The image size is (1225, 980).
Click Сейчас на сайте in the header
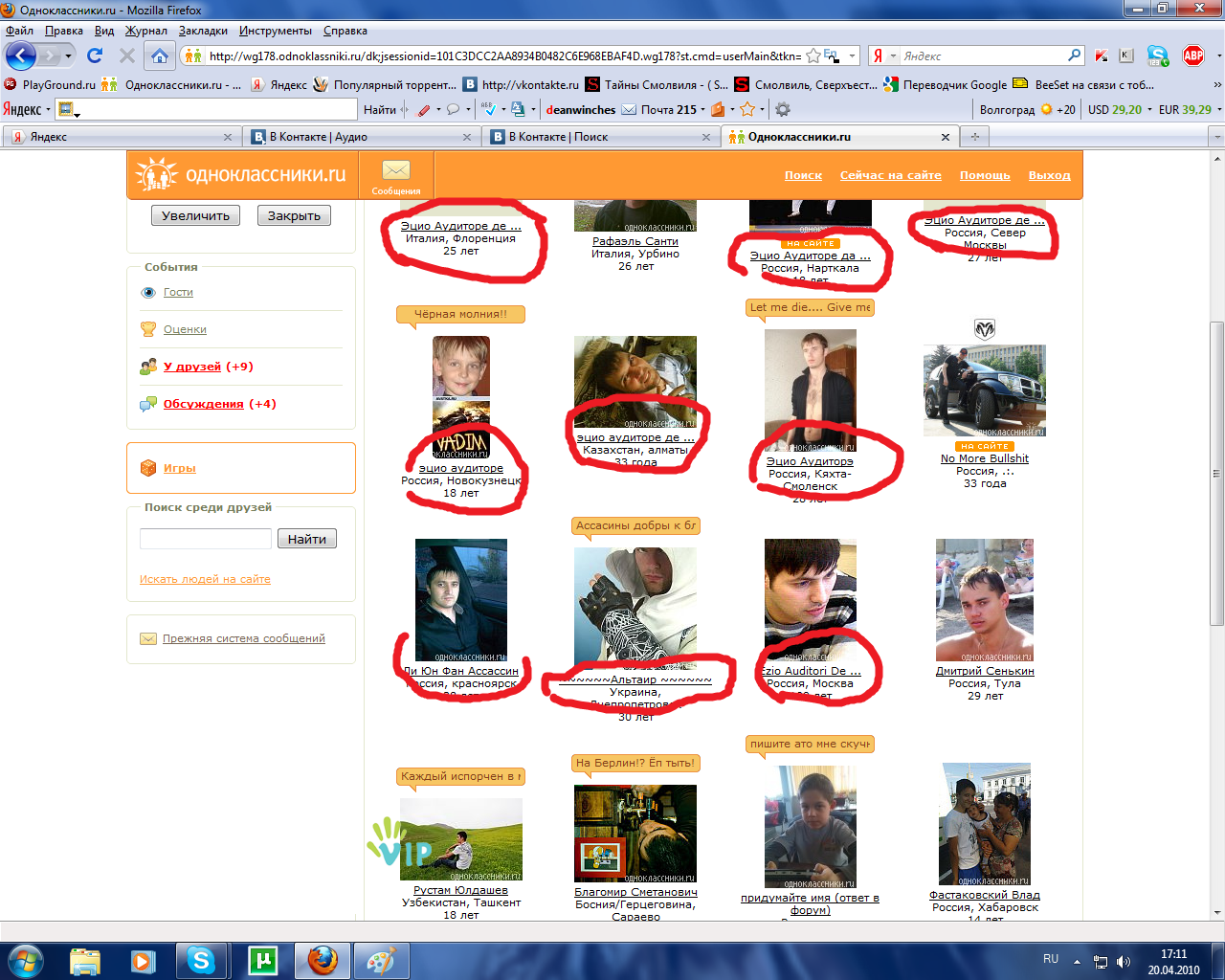pos(891,175)
